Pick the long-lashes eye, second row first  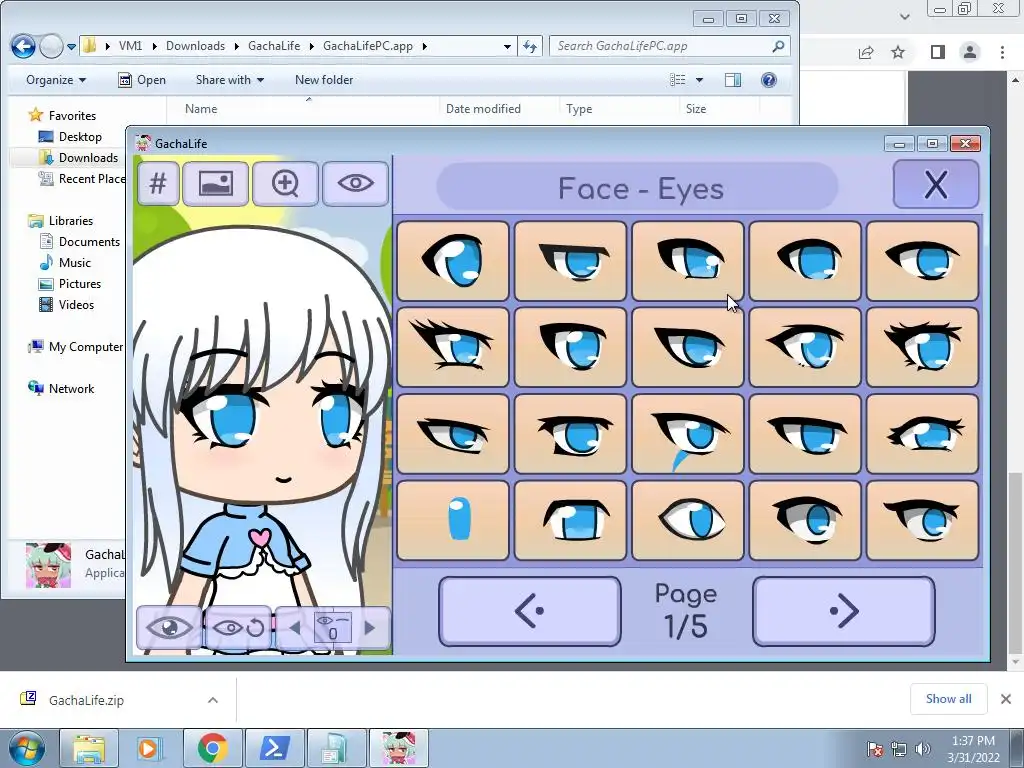[453, 347]
